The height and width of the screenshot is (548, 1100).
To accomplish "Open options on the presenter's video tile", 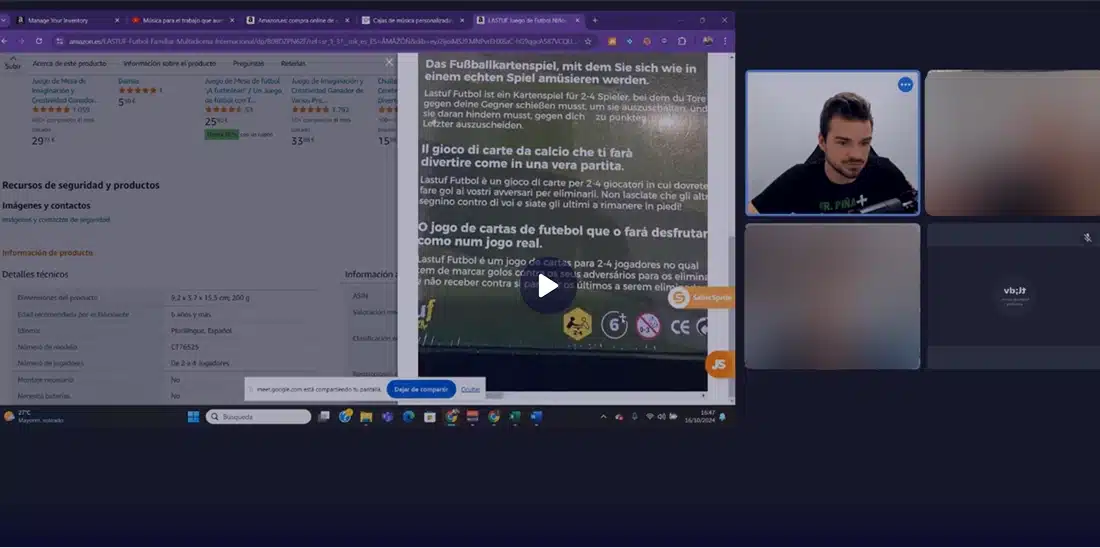I will 906,84.
